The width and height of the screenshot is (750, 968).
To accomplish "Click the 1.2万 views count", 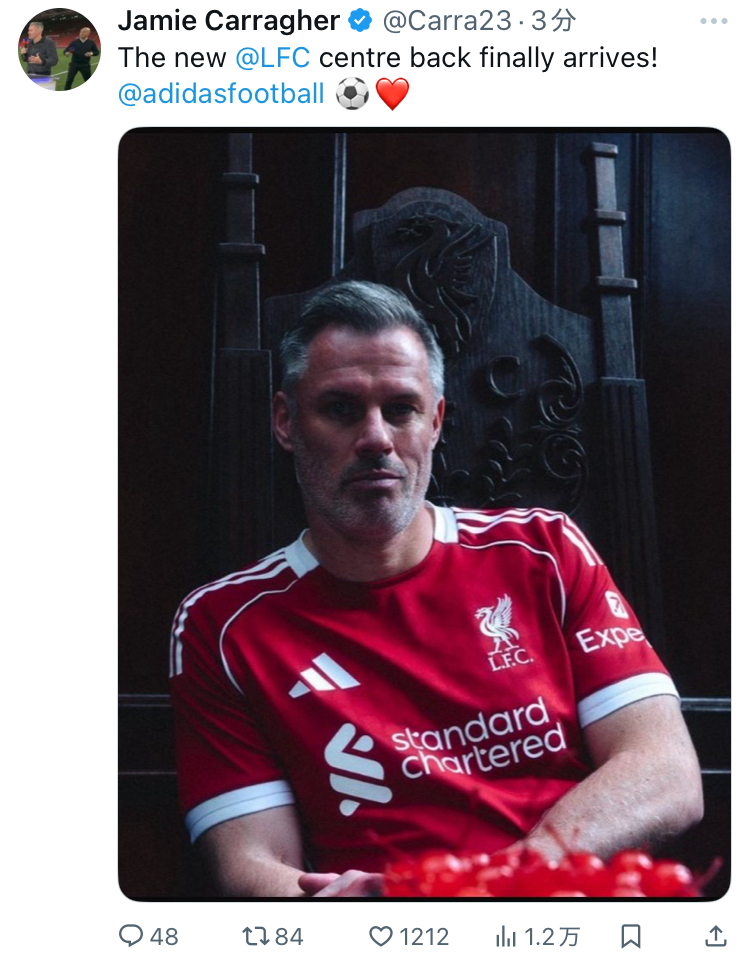I will (x=551, y=937).
